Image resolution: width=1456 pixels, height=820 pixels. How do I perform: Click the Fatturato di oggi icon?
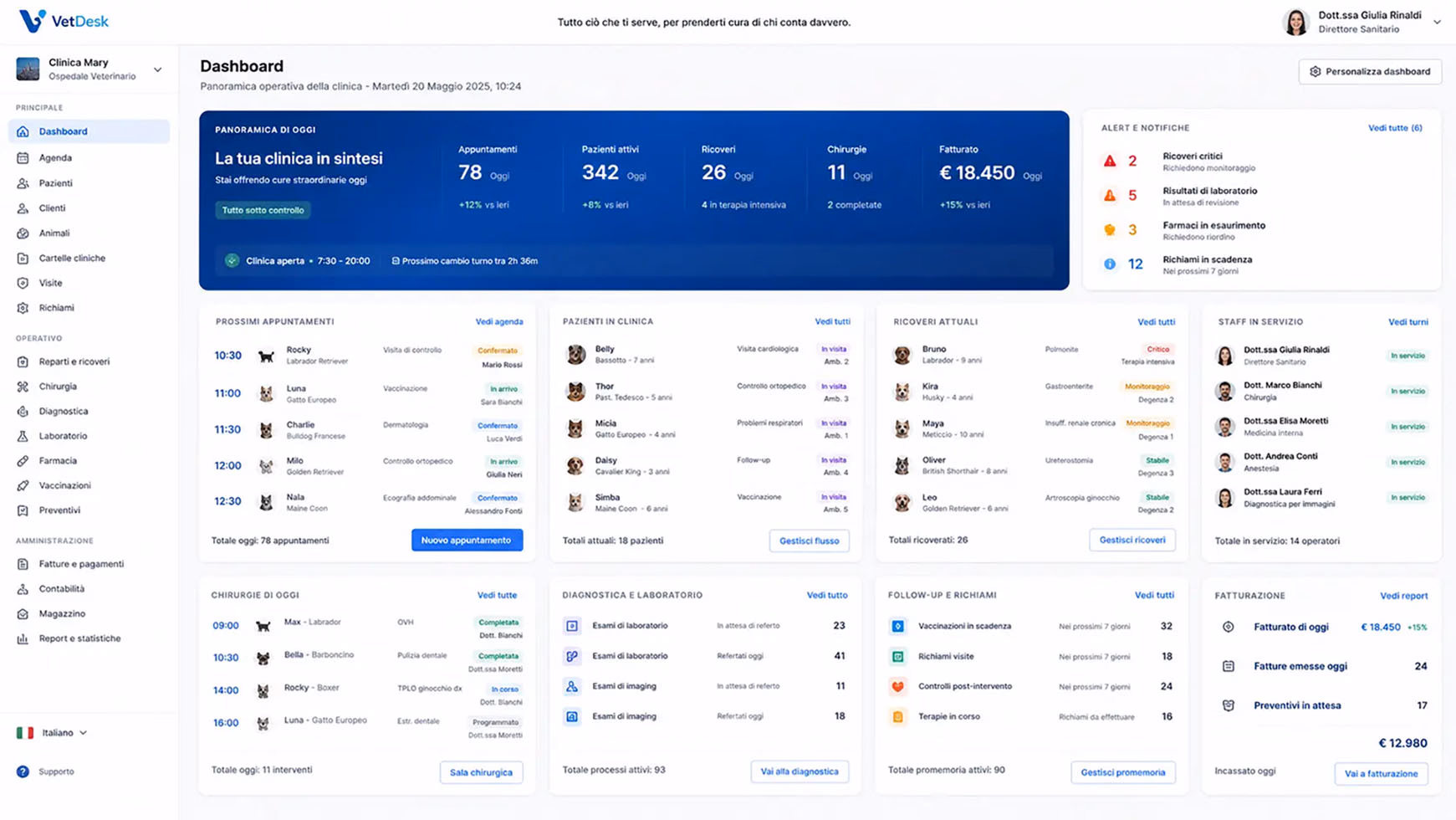(1228, 627)
